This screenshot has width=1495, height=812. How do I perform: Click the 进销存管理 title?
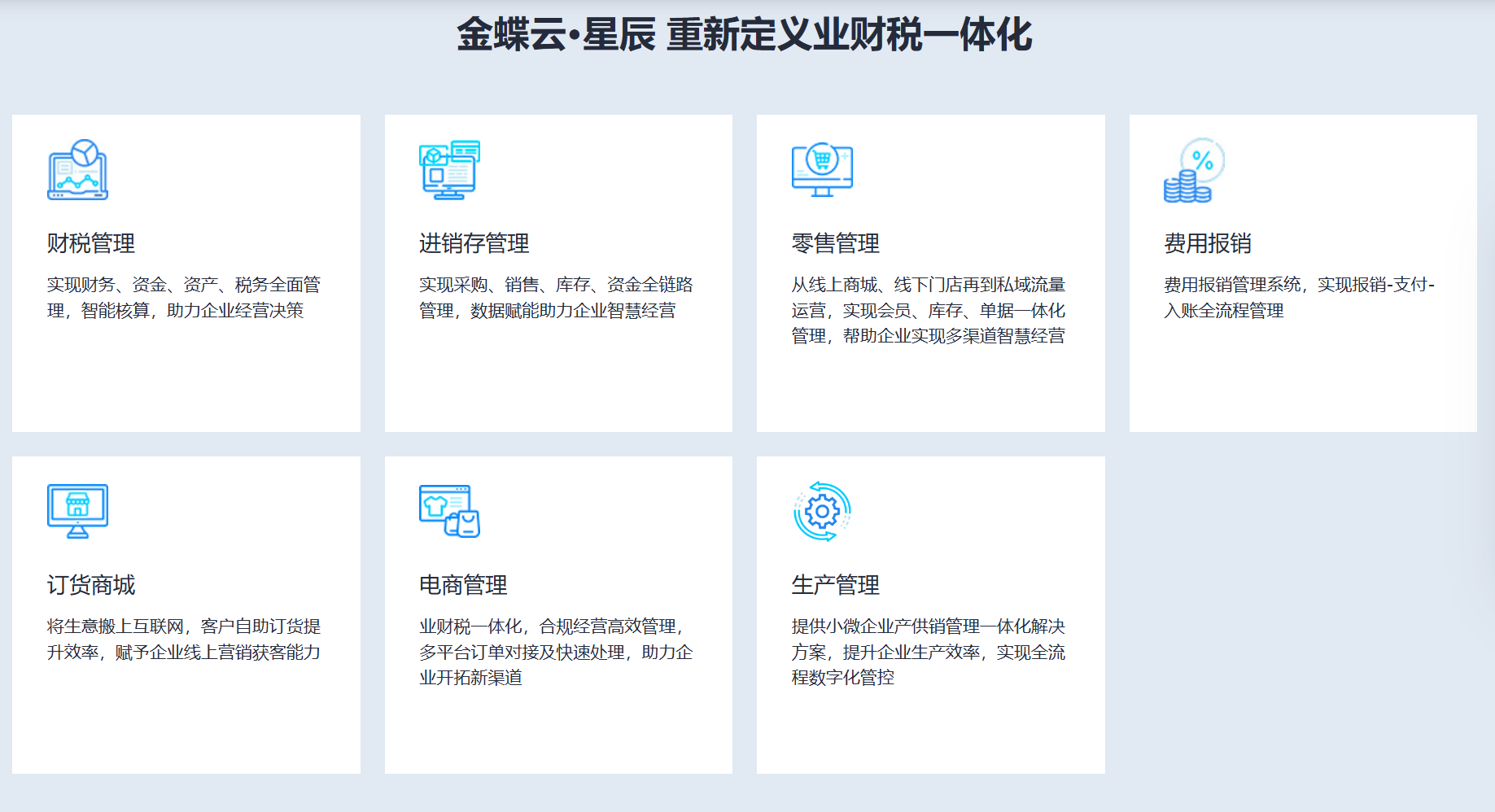pyautogui.click(x=474, y=243)
